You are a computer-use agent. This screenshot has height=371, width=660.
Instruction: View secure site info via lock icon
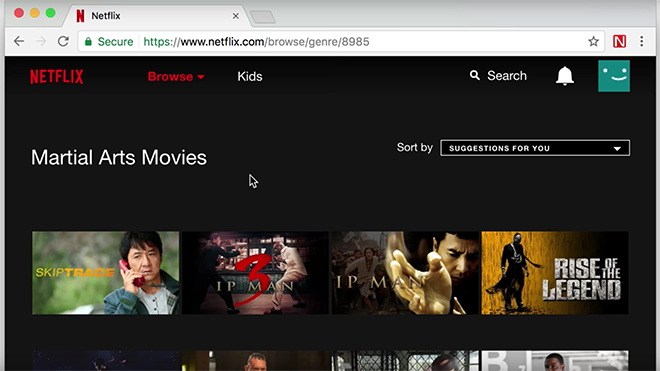pyautogui.click(x=88, y=41)
